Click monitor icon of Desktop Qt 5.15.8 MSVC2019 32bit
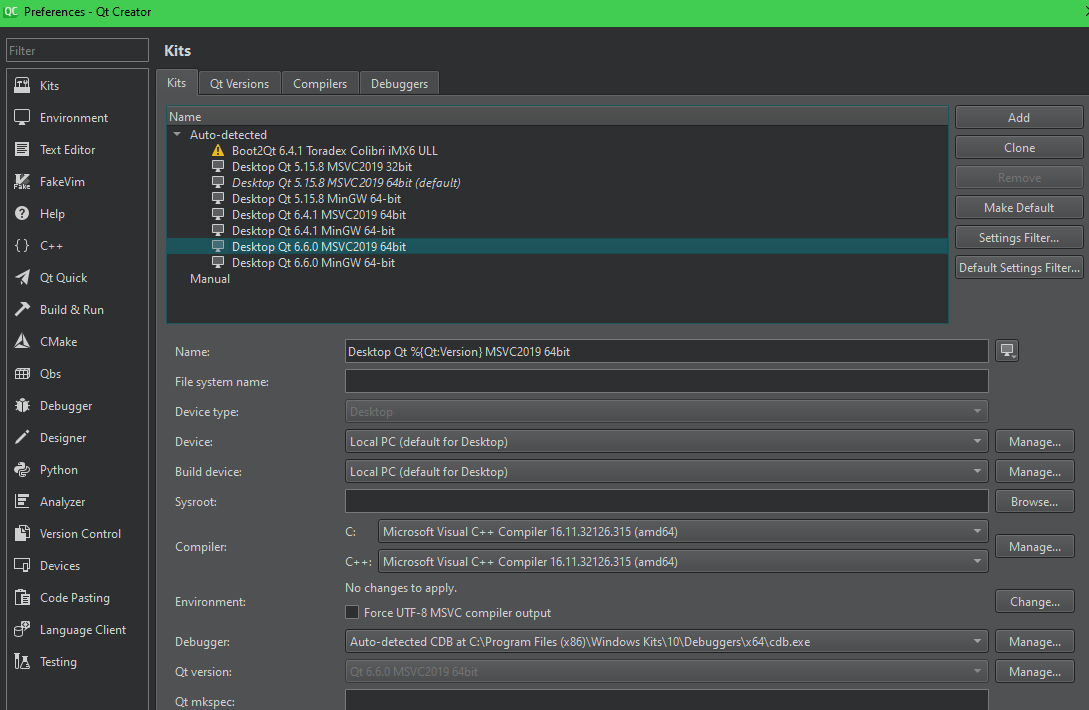The height and width of the screenshot is (710, 1089). pos(218,166)
